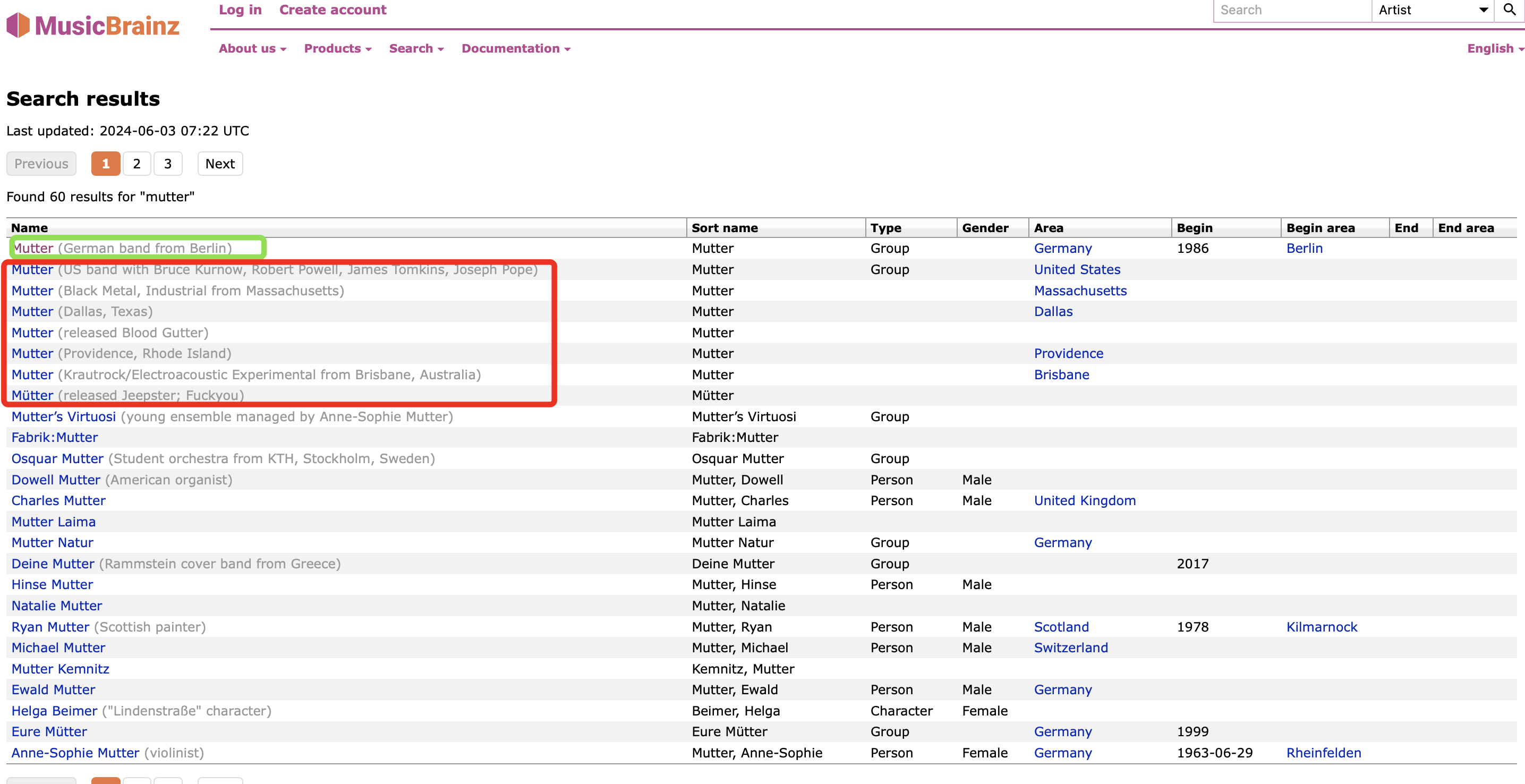Screen dimensions: 1525x784
Task: Click the MusicBrainz logo
Action: coord(93,26)
